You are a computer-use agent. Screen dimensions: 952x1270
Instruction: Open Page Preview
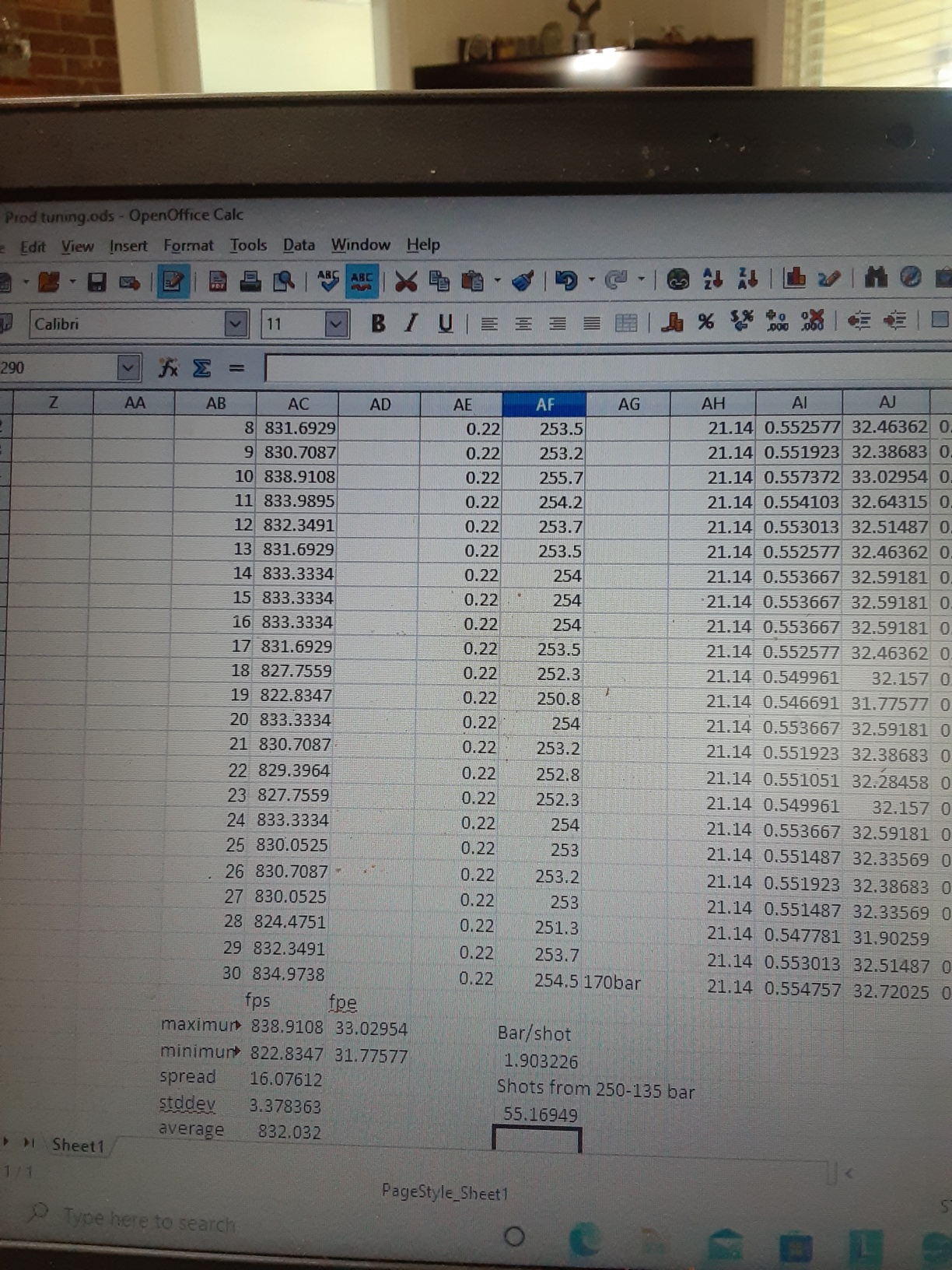click(x=284, y=281)
